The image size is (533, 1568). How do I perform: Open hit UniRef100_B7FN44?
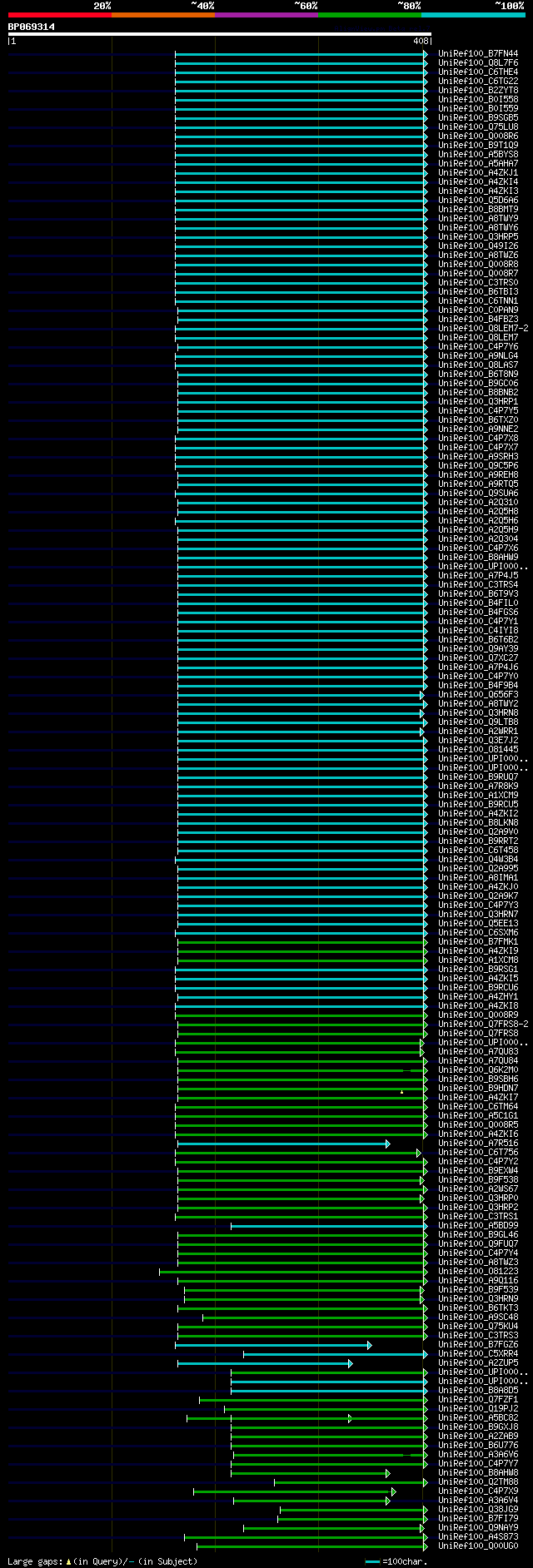point(478,54)
